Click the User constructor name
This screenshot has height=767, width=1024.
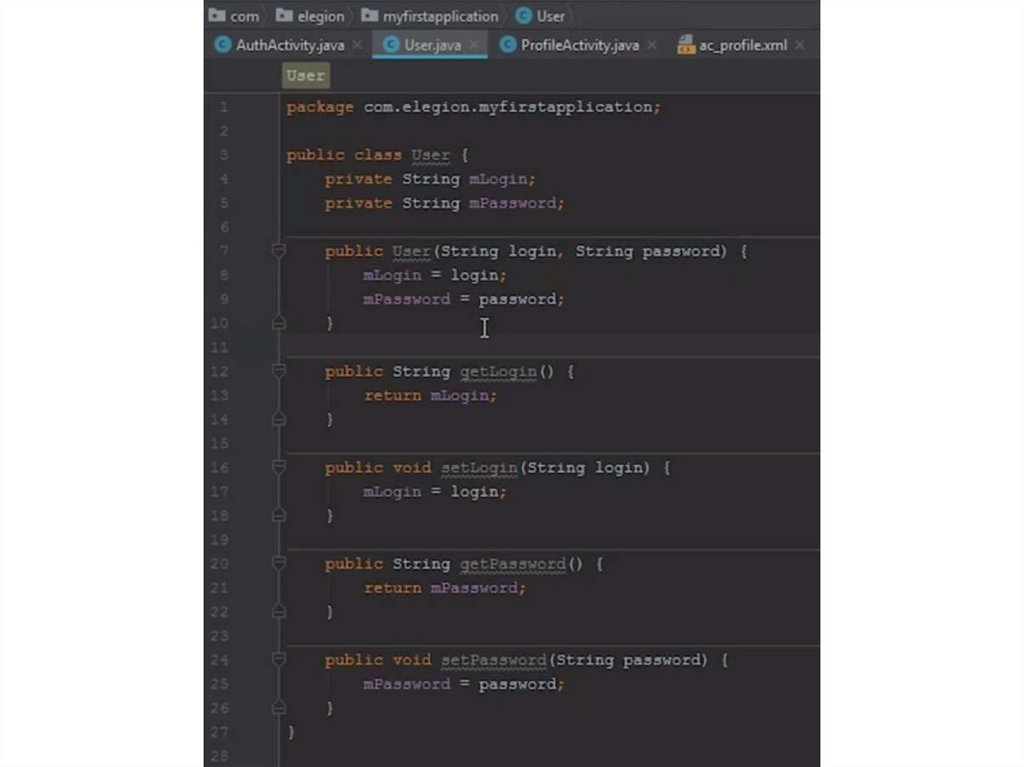pos(411,251)
